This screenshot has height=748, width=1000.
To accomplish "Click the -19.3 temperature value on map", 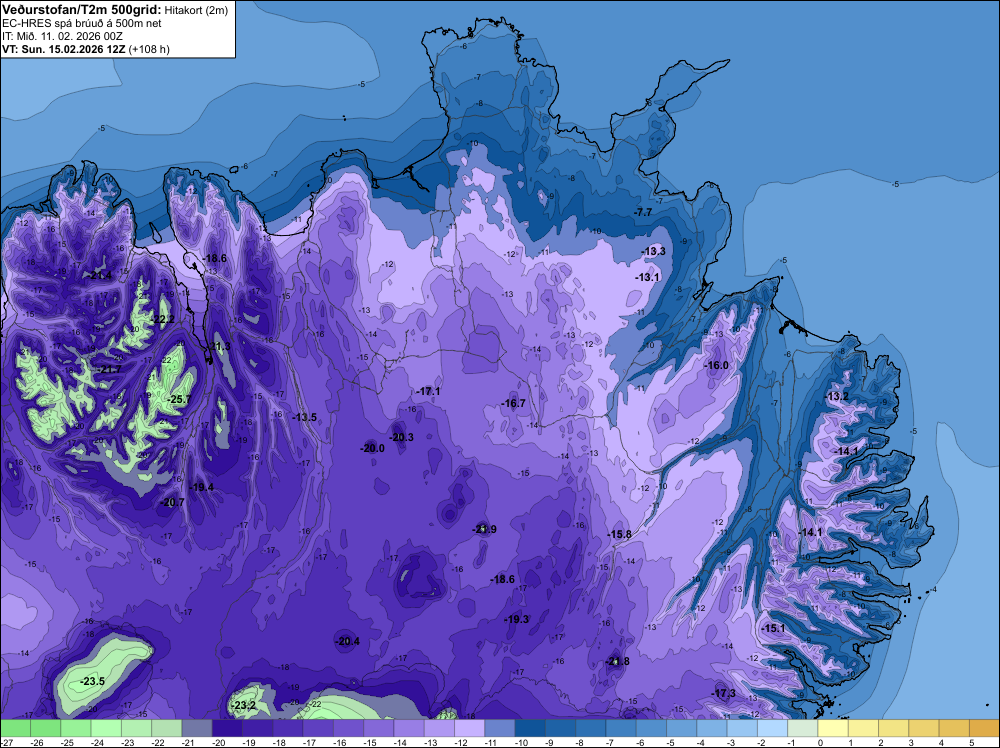I will [x=517, y=619].
